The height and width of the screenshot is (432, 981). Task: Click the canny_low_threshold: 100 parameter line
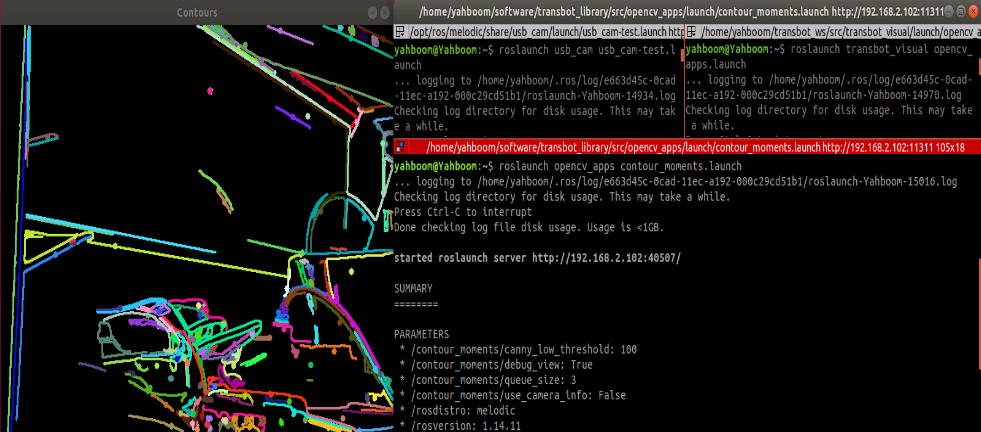518,349
